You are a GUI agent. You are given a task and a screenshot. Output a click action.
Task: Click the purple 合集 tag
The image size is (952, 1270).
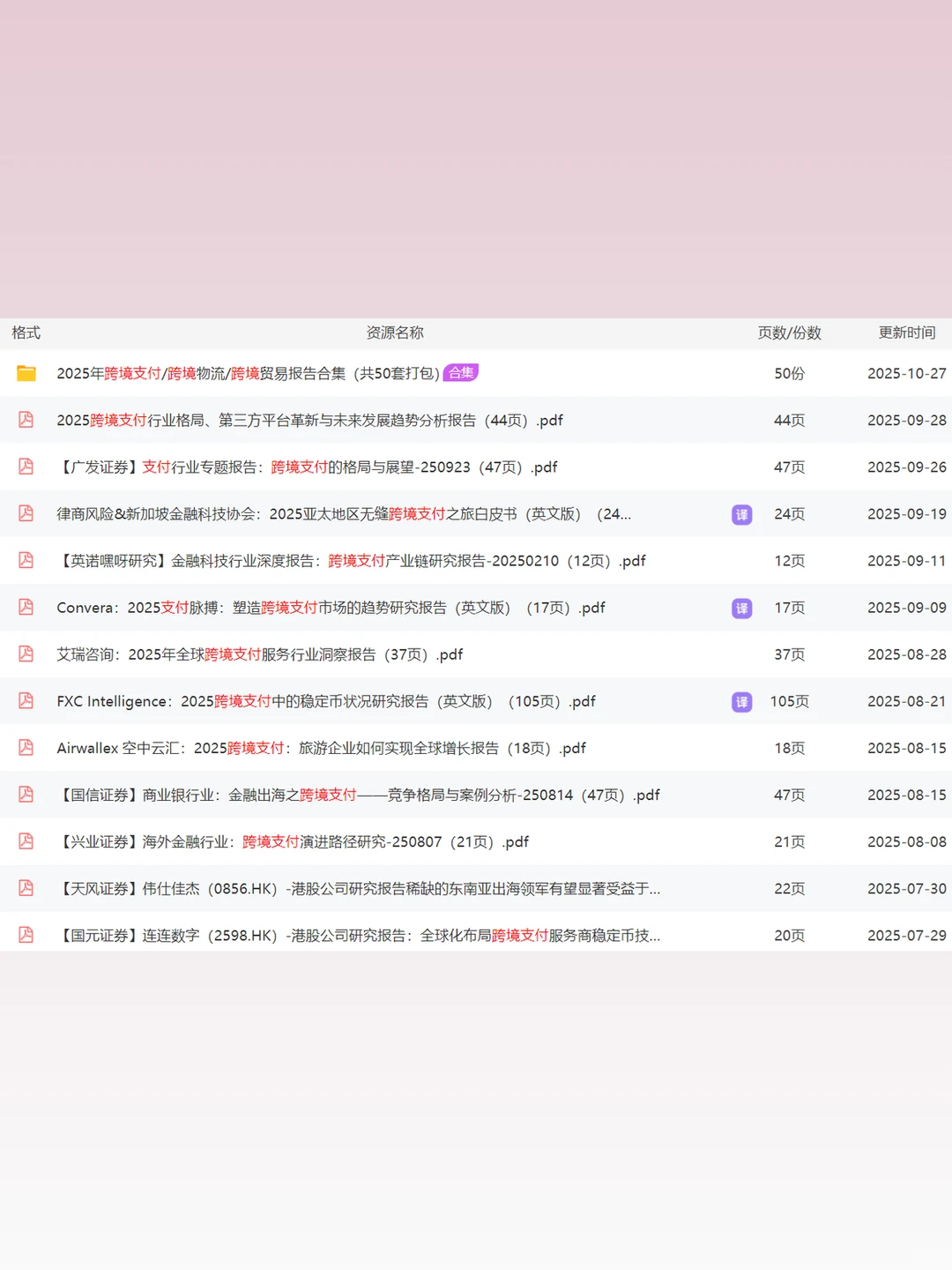[461, 372]
